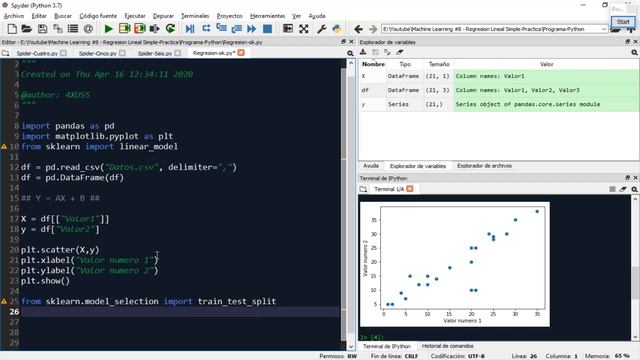
Task: Save the current file with floppy icon
Action: (x=42, y=29)
